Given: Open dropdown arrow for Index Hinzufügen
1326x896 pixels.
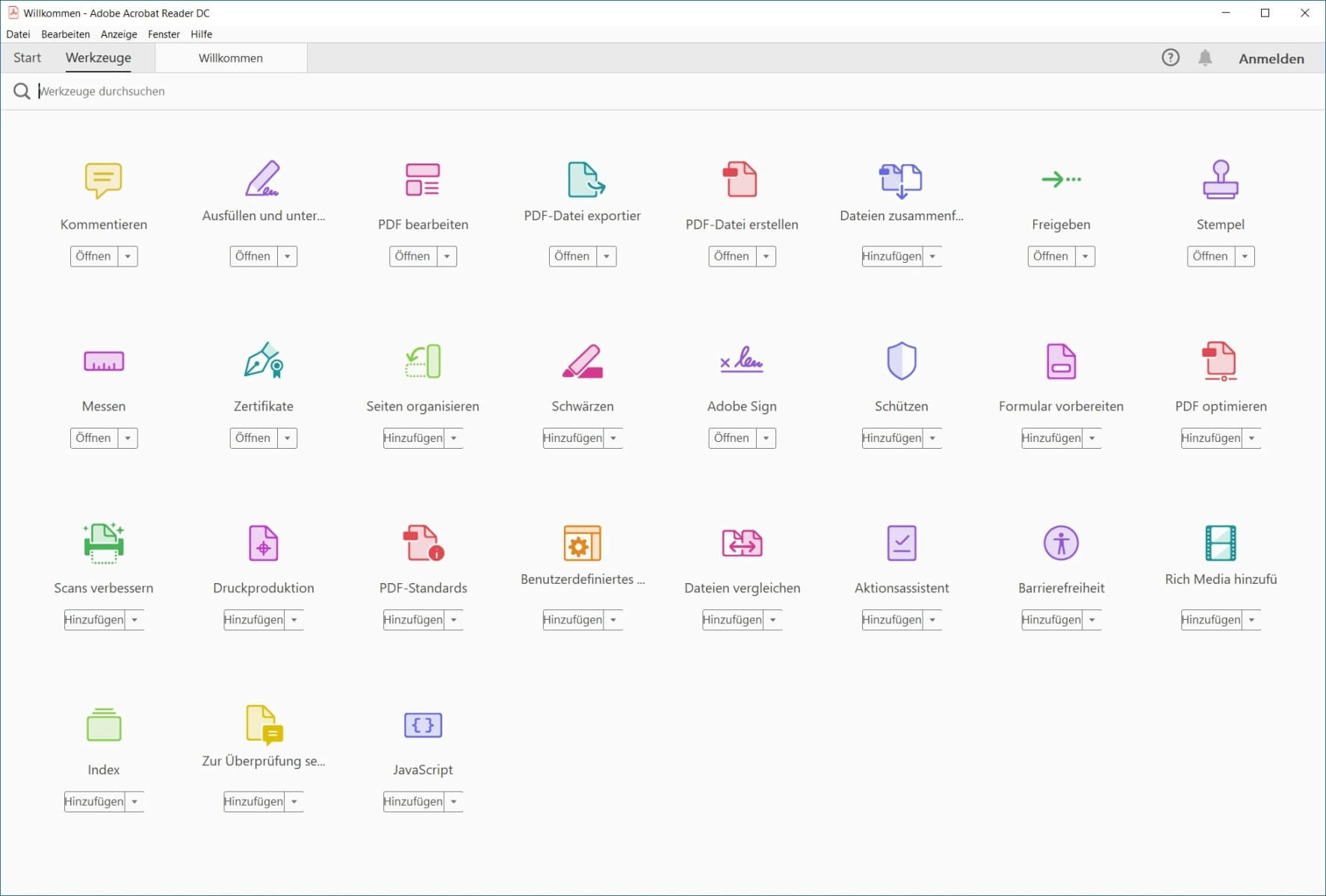Looking at the screenshot, I should coord(134,802).
